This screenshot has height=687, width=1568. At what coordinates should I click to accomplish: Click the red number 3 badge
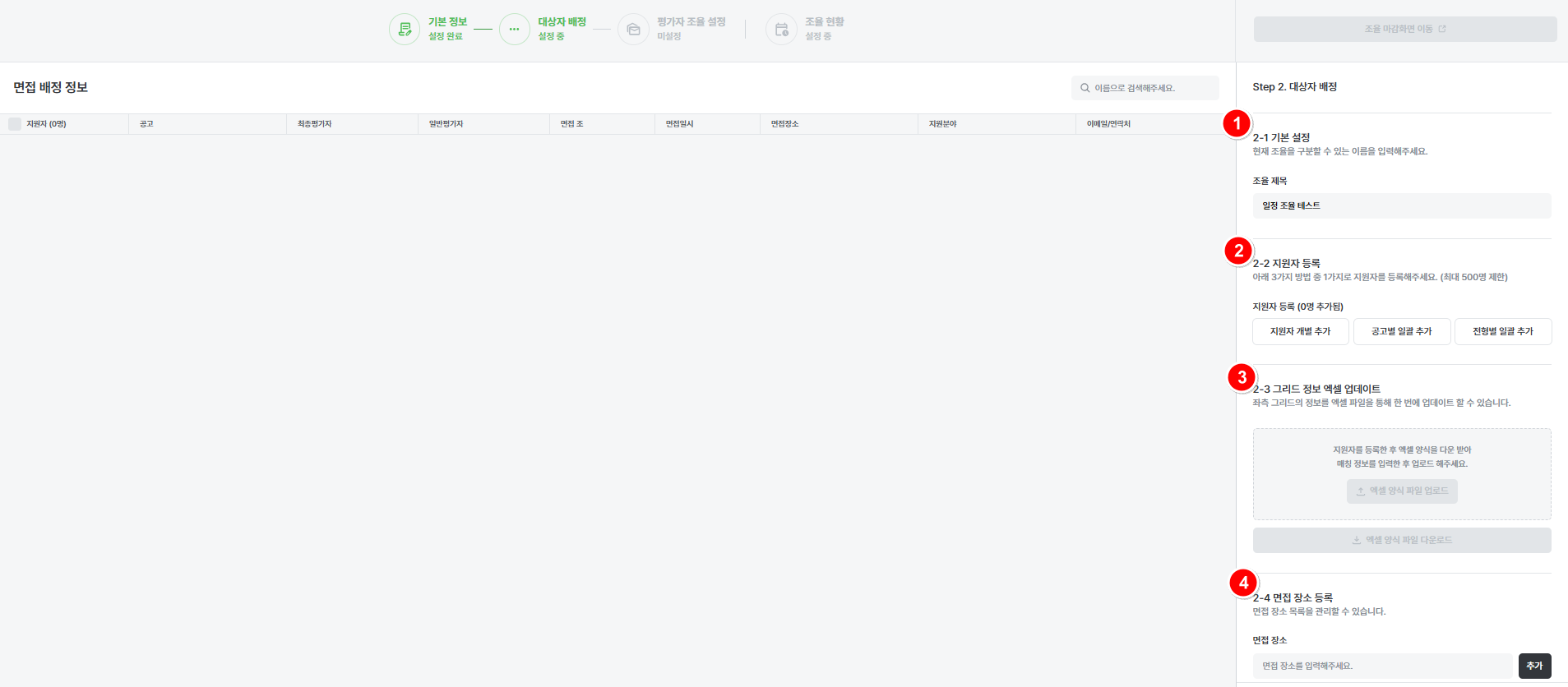pos(1242,377)
